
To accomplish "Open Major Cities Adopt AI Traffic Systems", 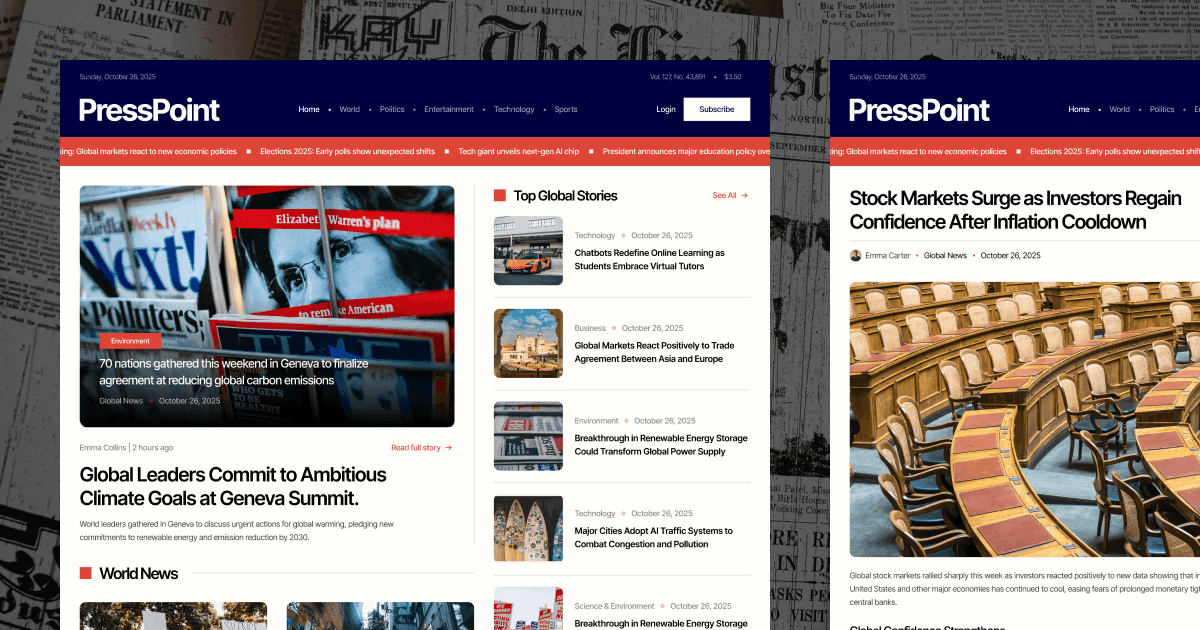I will 653,538.
